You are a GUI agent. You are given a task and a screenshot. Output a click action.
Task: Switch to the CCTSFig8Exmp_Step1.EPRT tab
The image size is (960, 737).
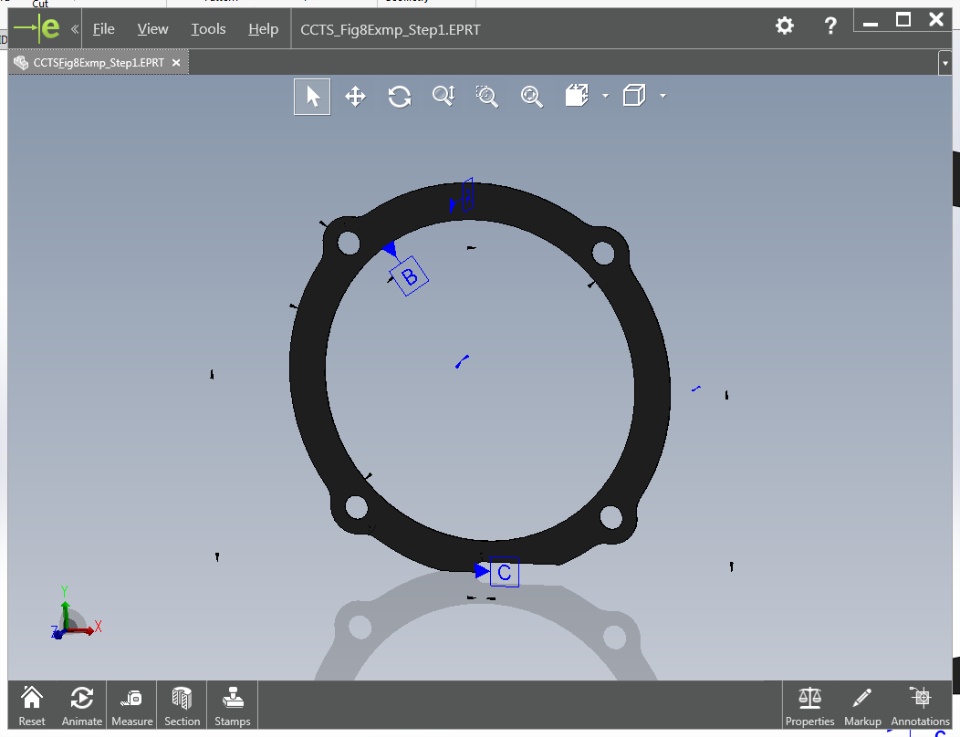[x=99, y=62]
